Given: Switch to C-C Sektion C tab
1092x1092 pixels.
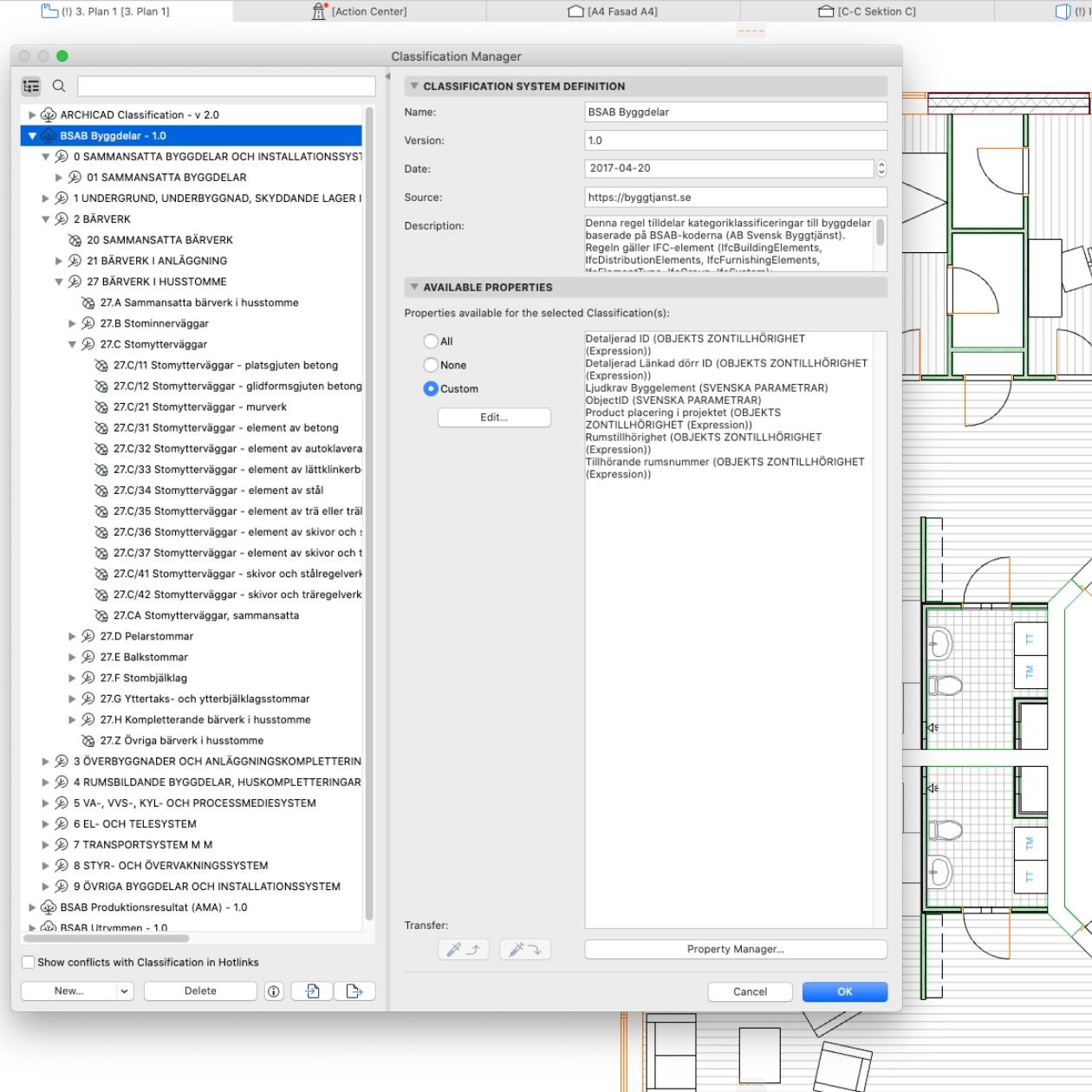Looking at the screenshot, I should click(x=867, y=11).
